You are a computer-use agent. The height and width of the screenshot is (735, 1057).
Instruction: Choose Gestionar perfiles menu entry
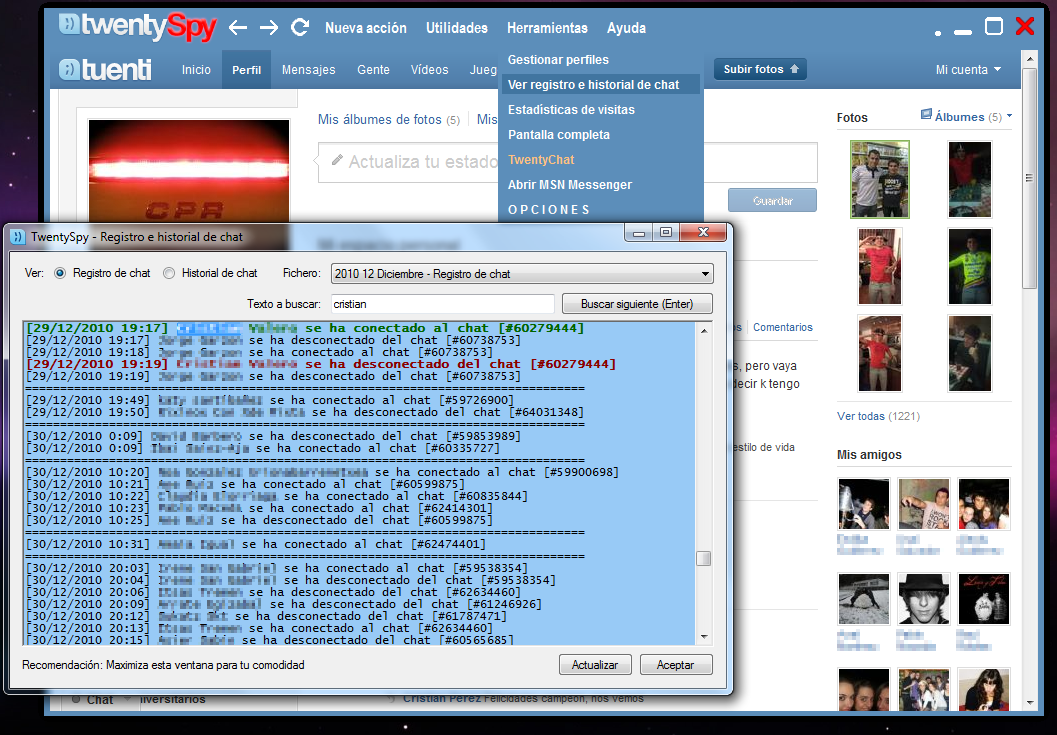(558, 59)
